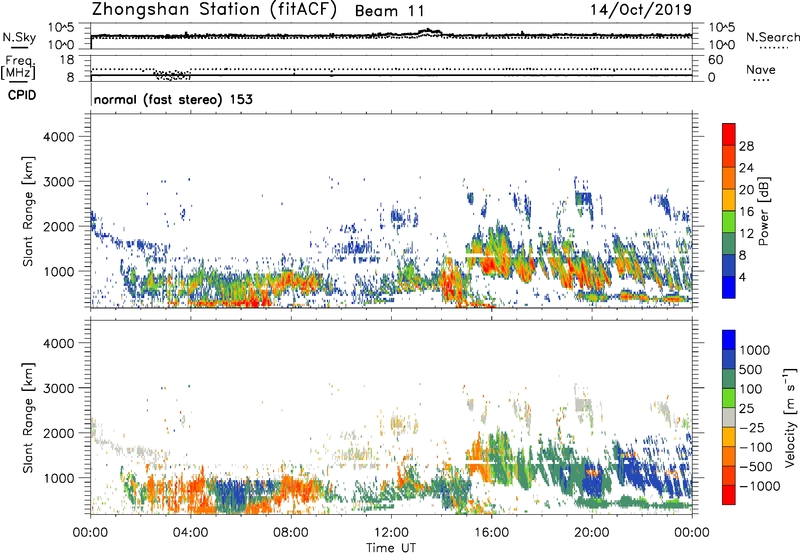Select the N.Sky legend label

point(19,37)
